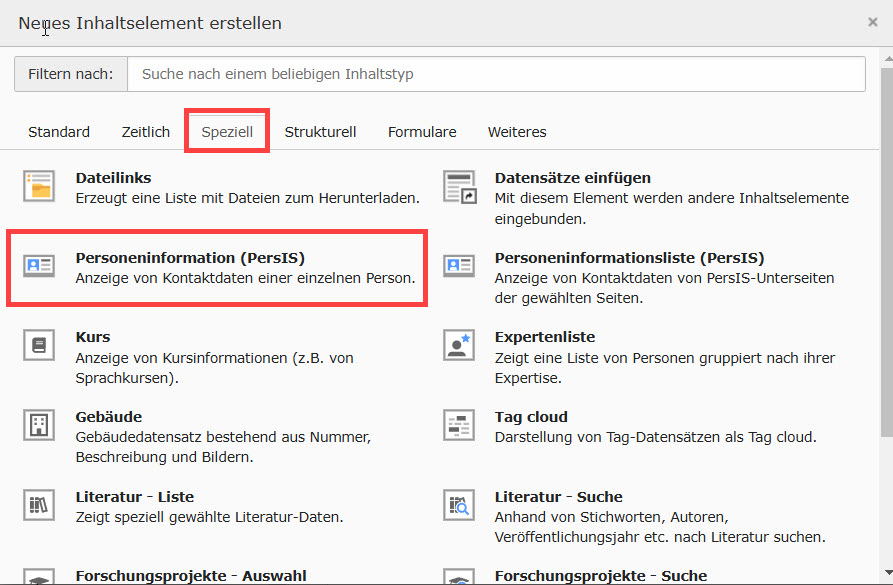Click the Dateilinks folder list icon
Screen dimensions: 893x585
tap(39, 186)
